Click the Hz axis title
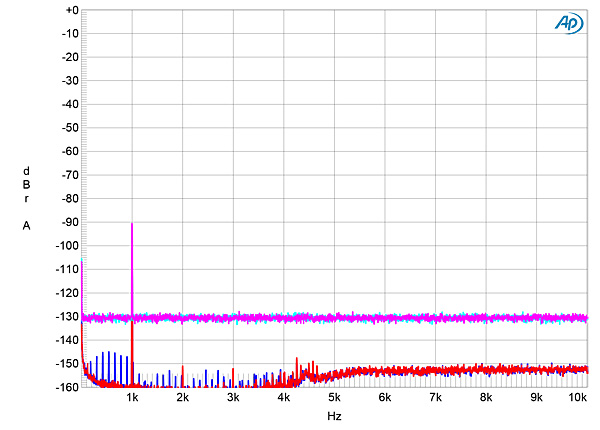The width and height of the screenshot is (600, 430). pos(334,416)
